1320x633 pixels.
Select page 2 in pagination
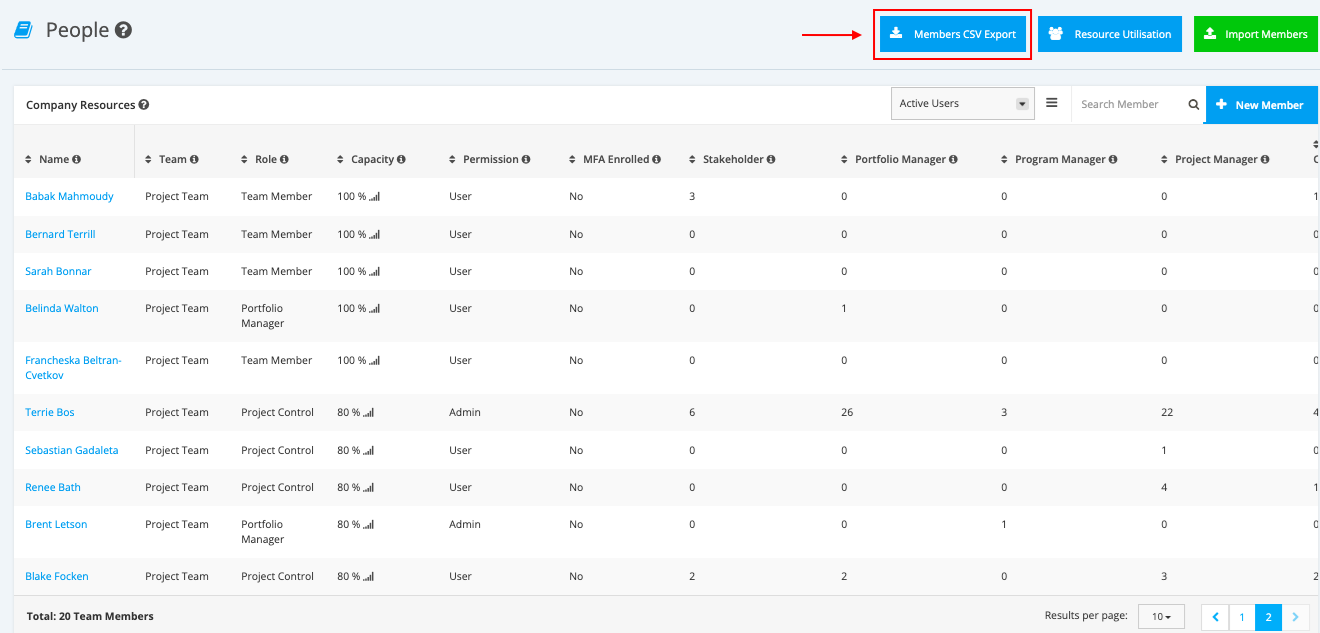tap(1268, 617)
